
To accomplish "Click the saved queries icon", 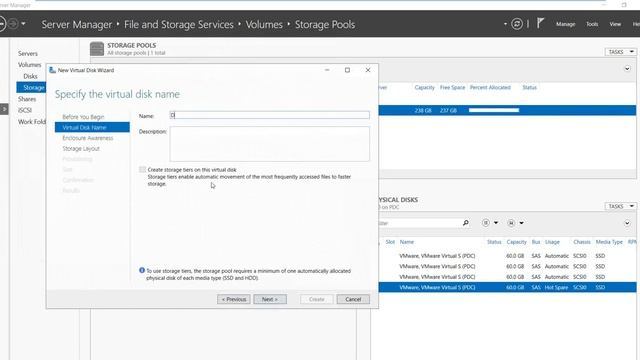I will (x=511, y=223).
